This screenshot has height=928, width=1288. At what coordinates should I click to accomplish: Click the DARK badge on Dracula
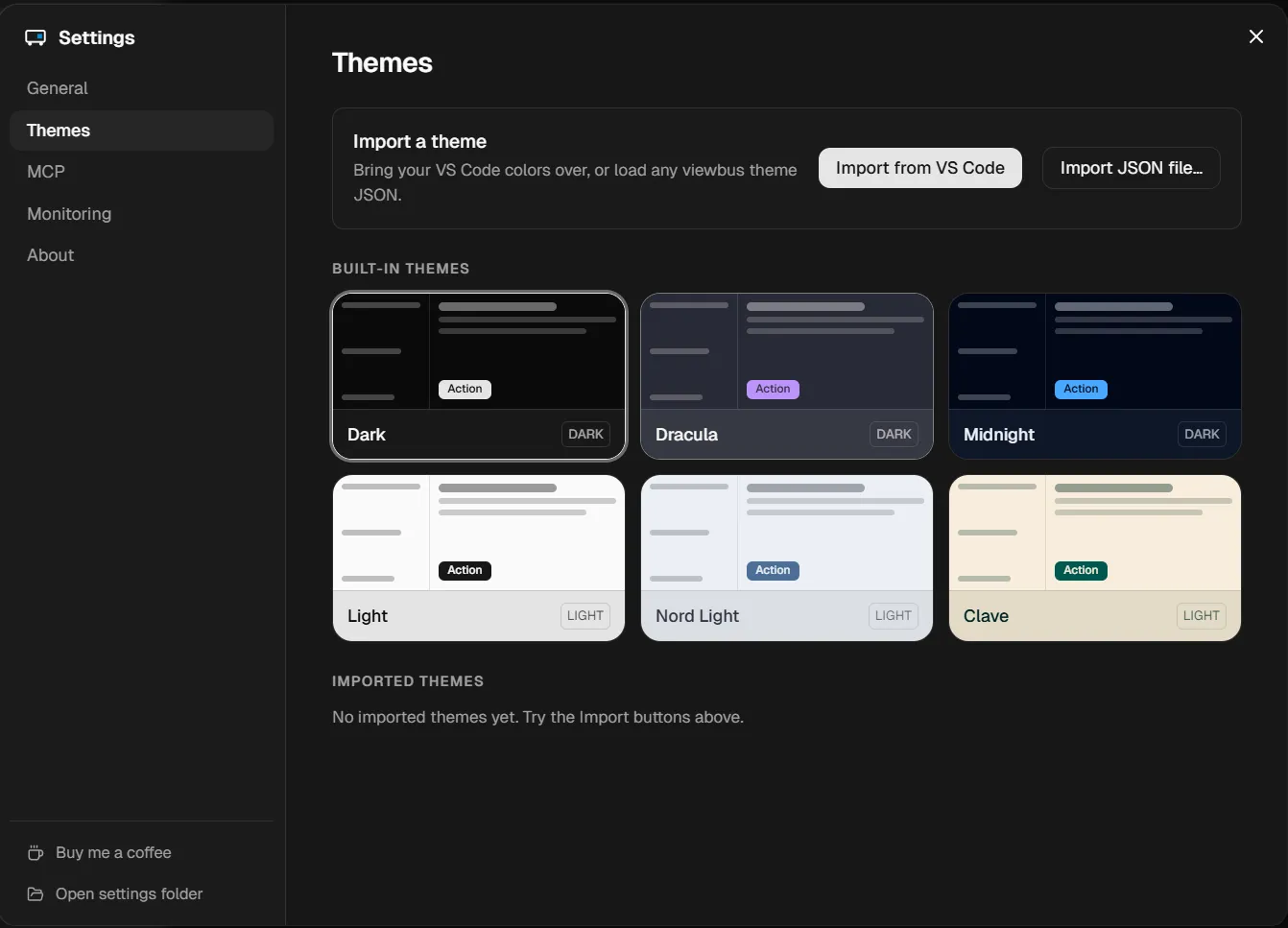[x=894, y=434]
